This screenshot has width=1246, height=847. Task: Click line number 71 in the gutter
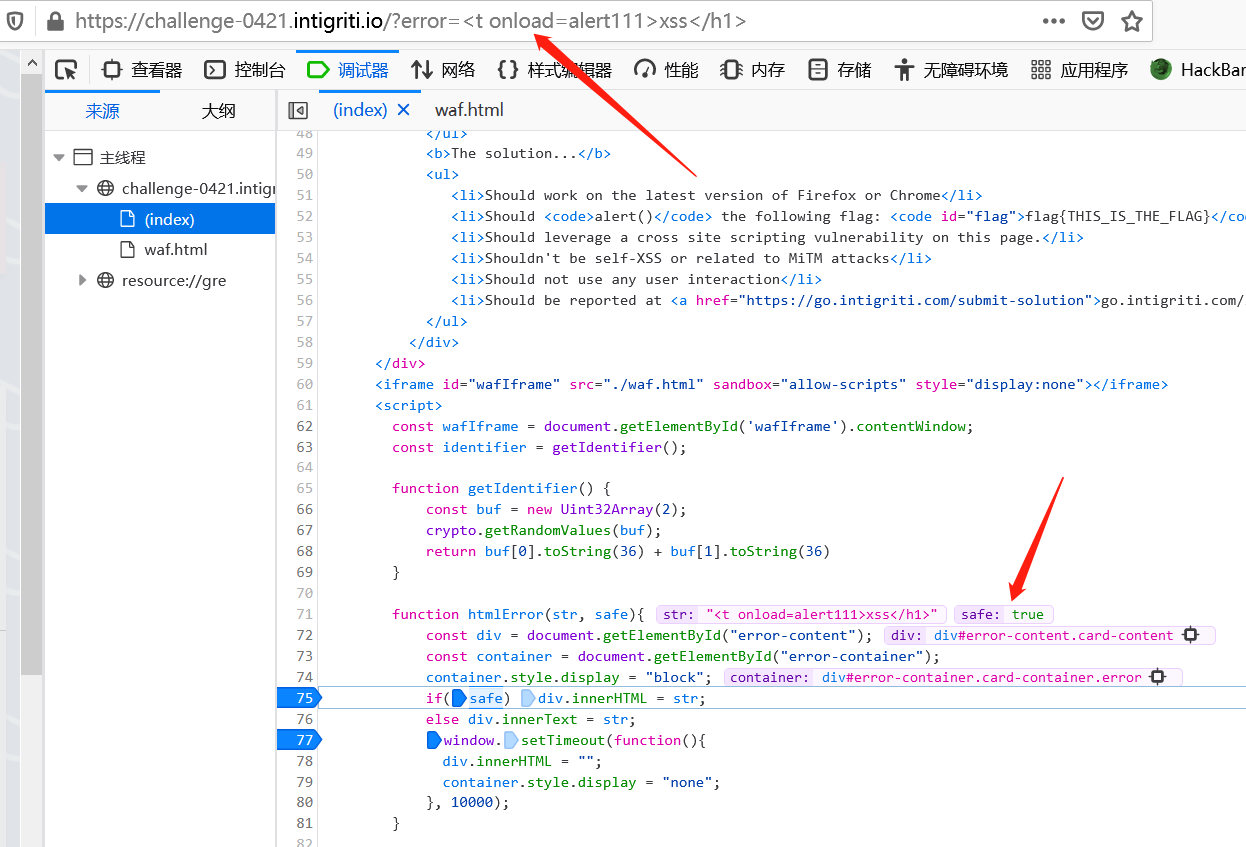coord(304,614)
